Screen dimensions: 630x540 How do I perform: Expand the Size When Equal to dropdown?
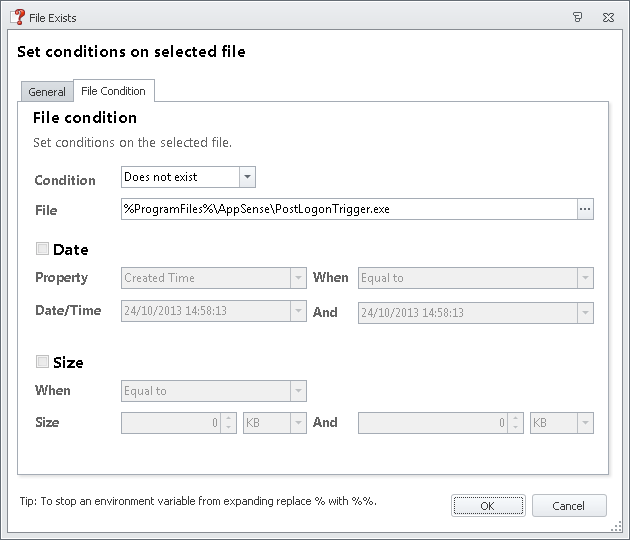coord(298,391)
